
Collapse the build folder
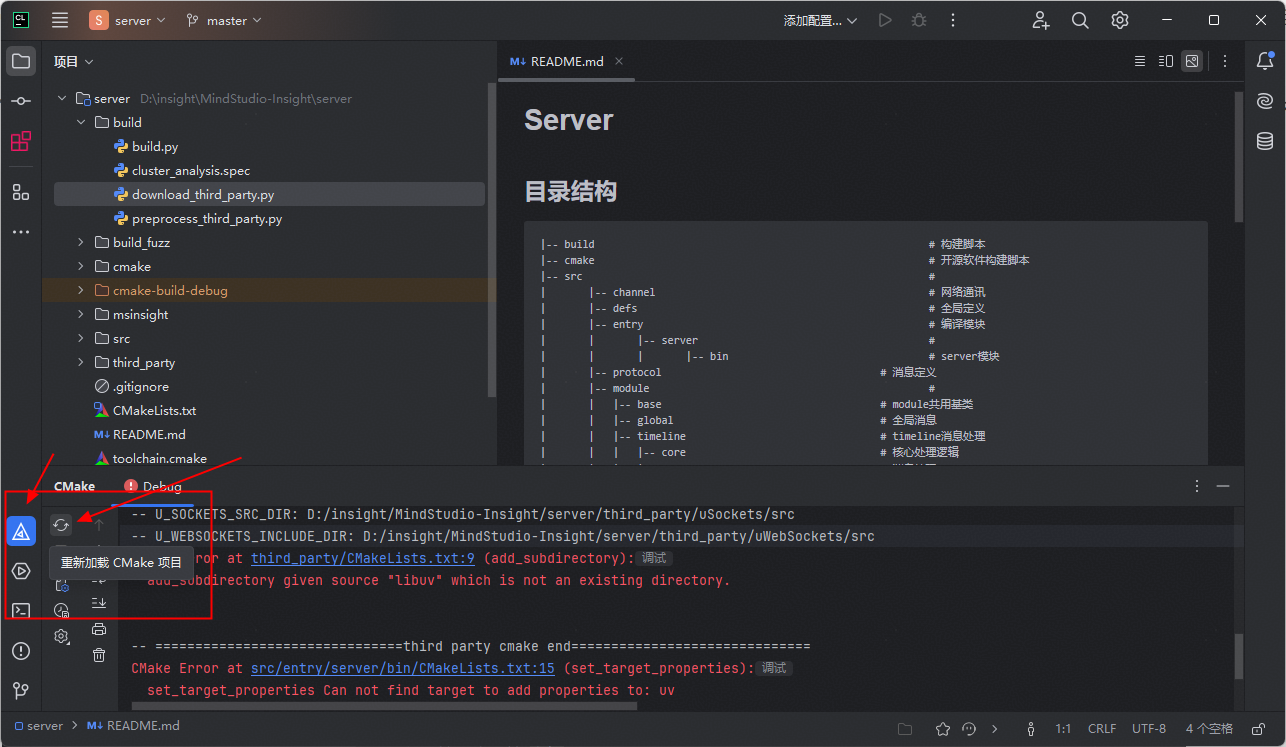(81, 122)
